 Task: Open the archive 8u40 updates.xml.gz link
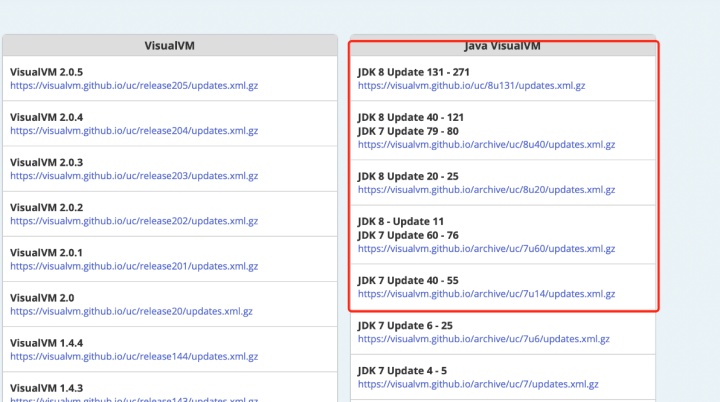[486, 144]
